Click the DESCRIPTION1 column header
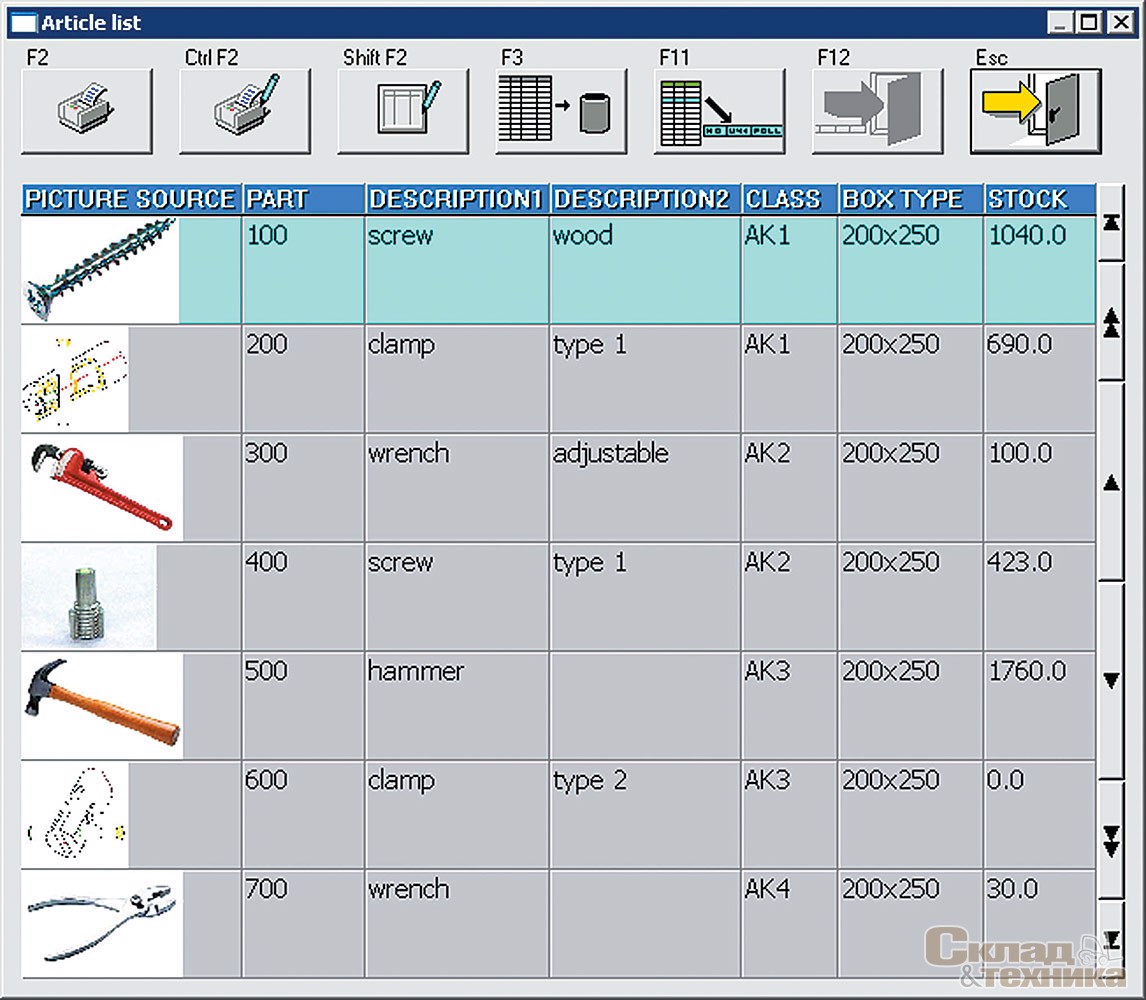 tap(457, 199)
